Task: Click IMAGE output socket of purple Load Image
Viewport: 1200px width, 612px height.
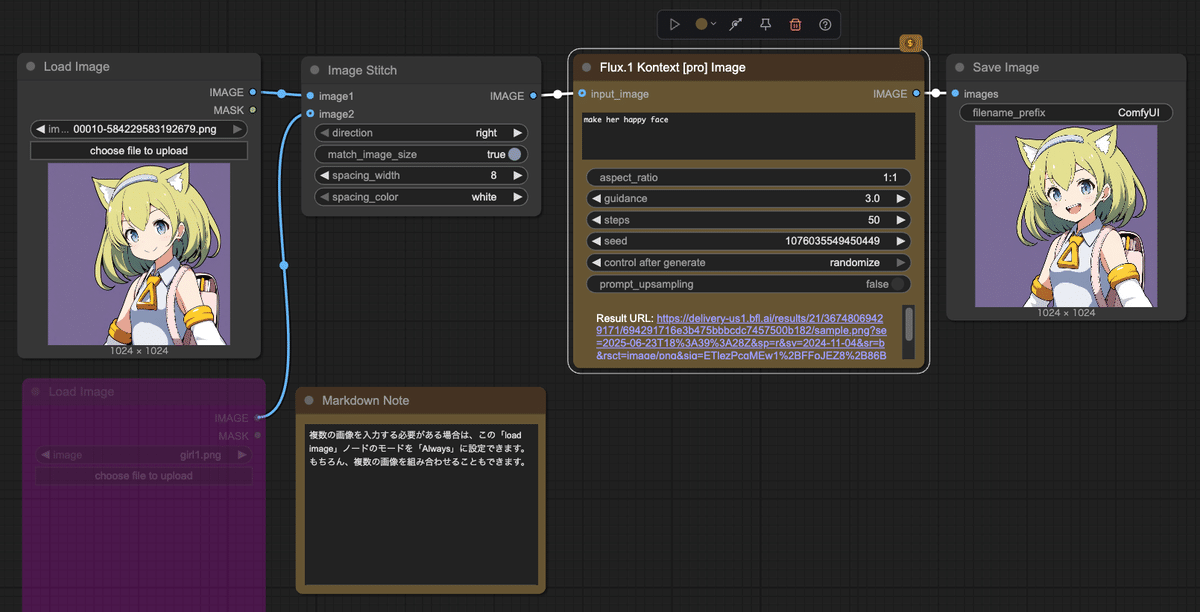Action: (257, 417)
